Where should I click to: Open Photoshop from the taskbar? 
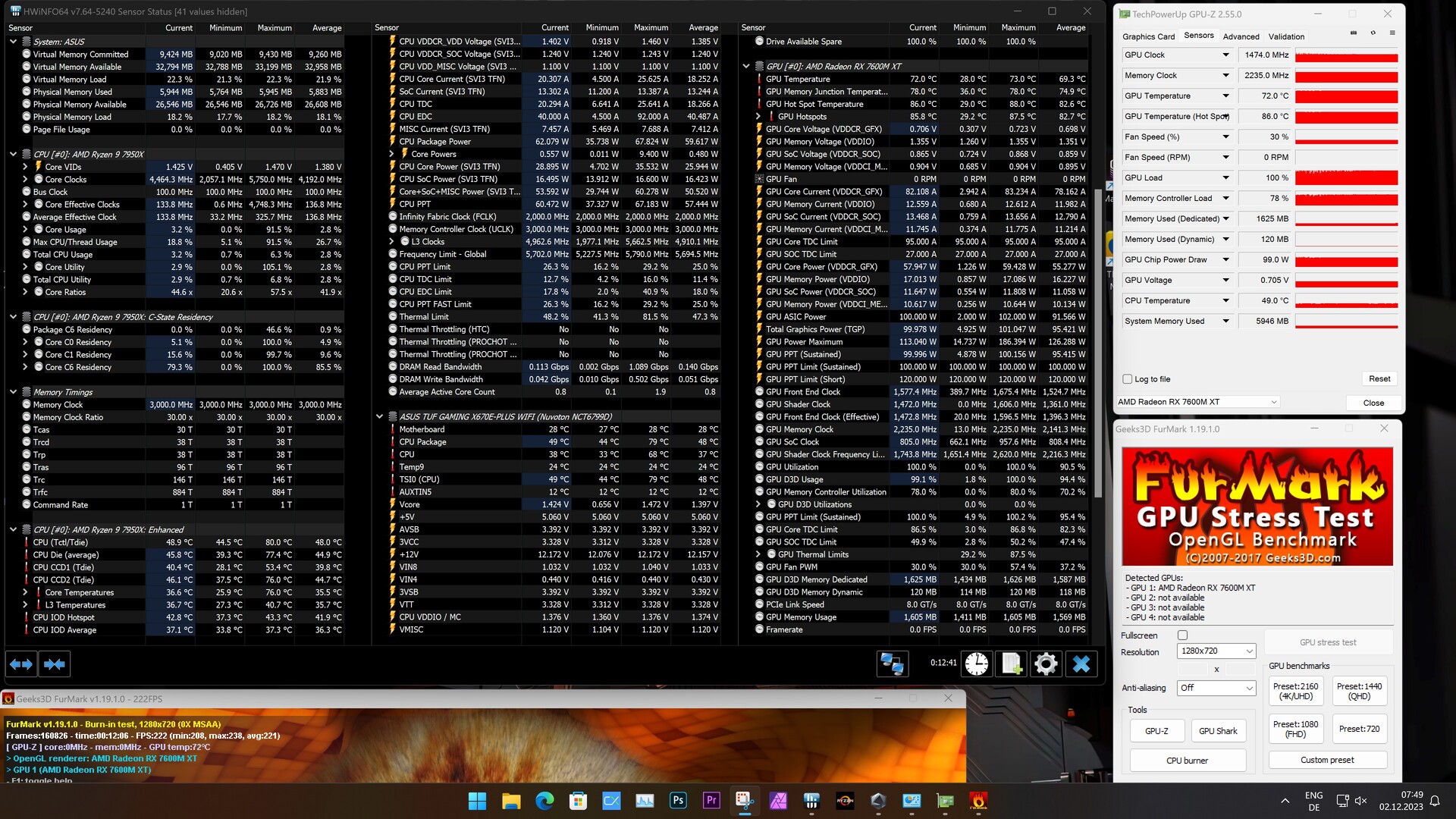[x=678, y=800]
